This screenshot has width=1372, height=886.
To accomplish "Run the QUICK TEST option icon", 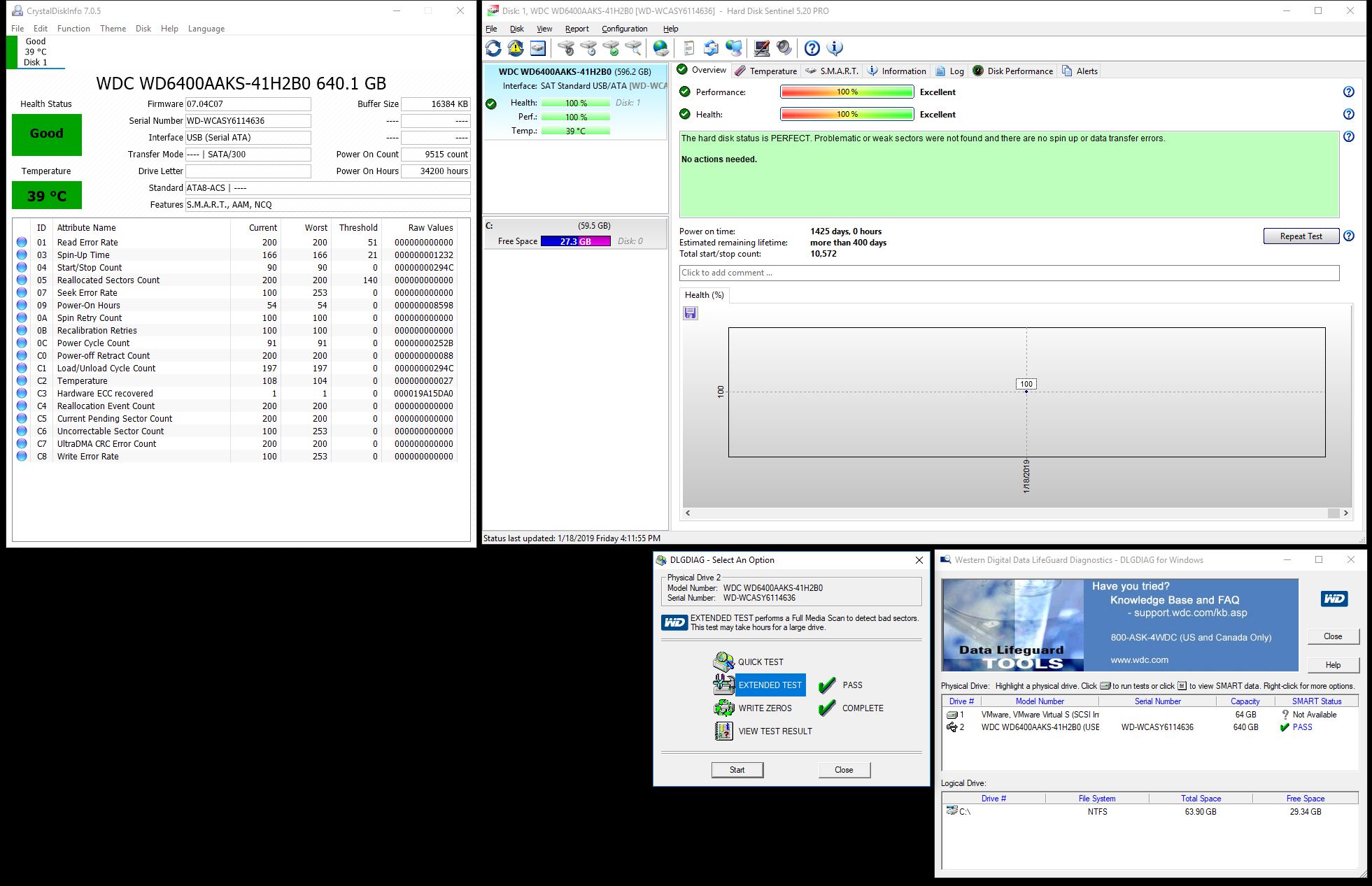I will click(x=723, y=662).
